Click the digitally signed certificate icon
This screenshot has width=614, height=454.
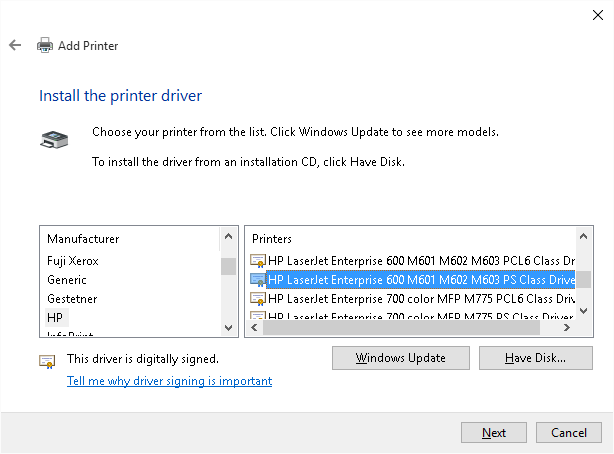pos(47,360)
